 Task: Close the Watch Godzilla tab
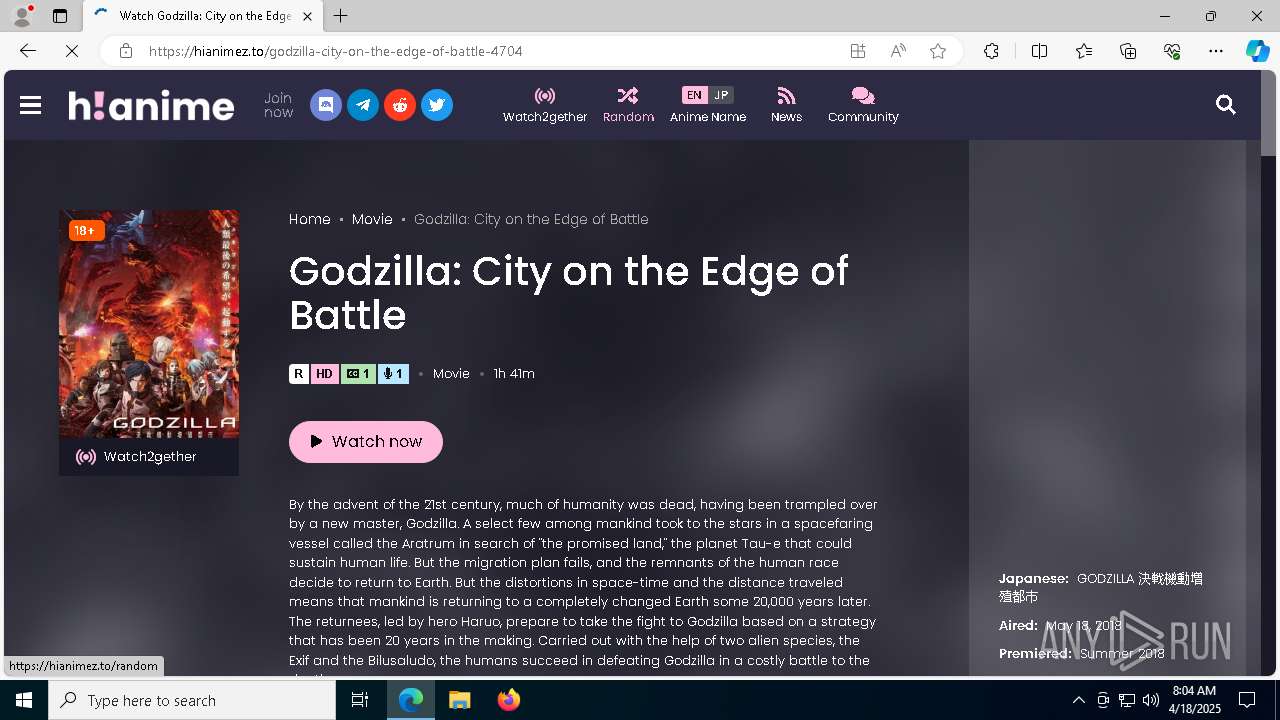[x=307, y=16]
